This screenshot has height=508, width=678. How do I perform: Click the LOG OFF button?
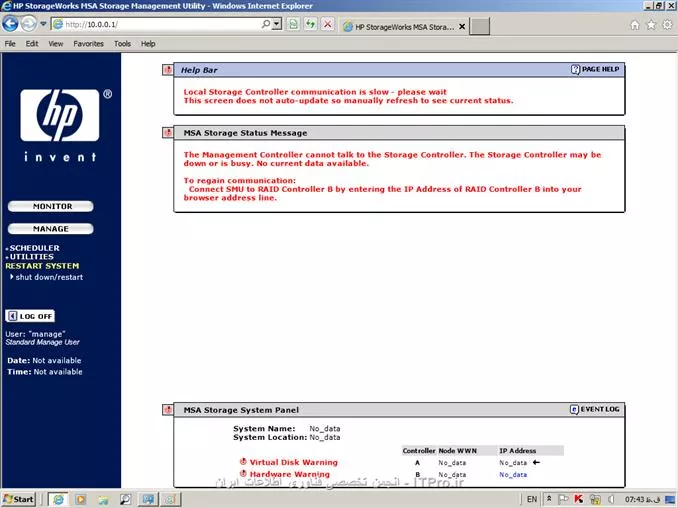[x=30, y=316]
